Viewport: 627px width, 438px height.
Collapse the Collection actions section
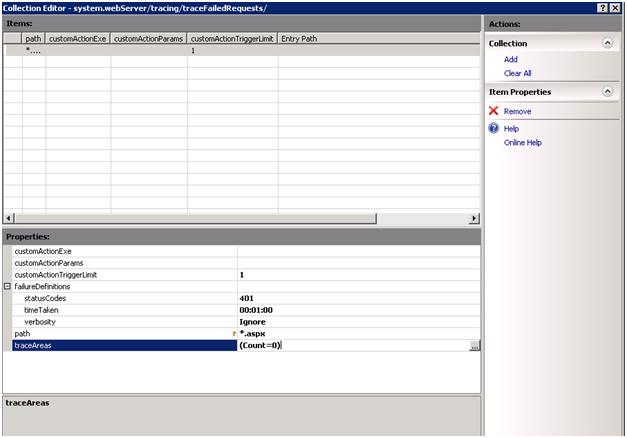pyautogui.click(x=607, y=43)
